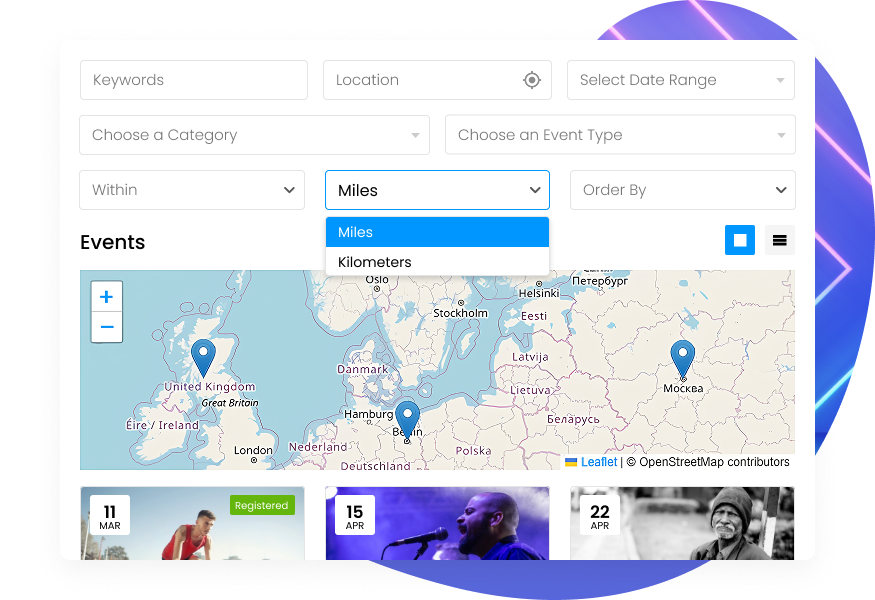Open the Select Date Range dropdown
The width and height of the screenshot is (875, 600).
680,80
